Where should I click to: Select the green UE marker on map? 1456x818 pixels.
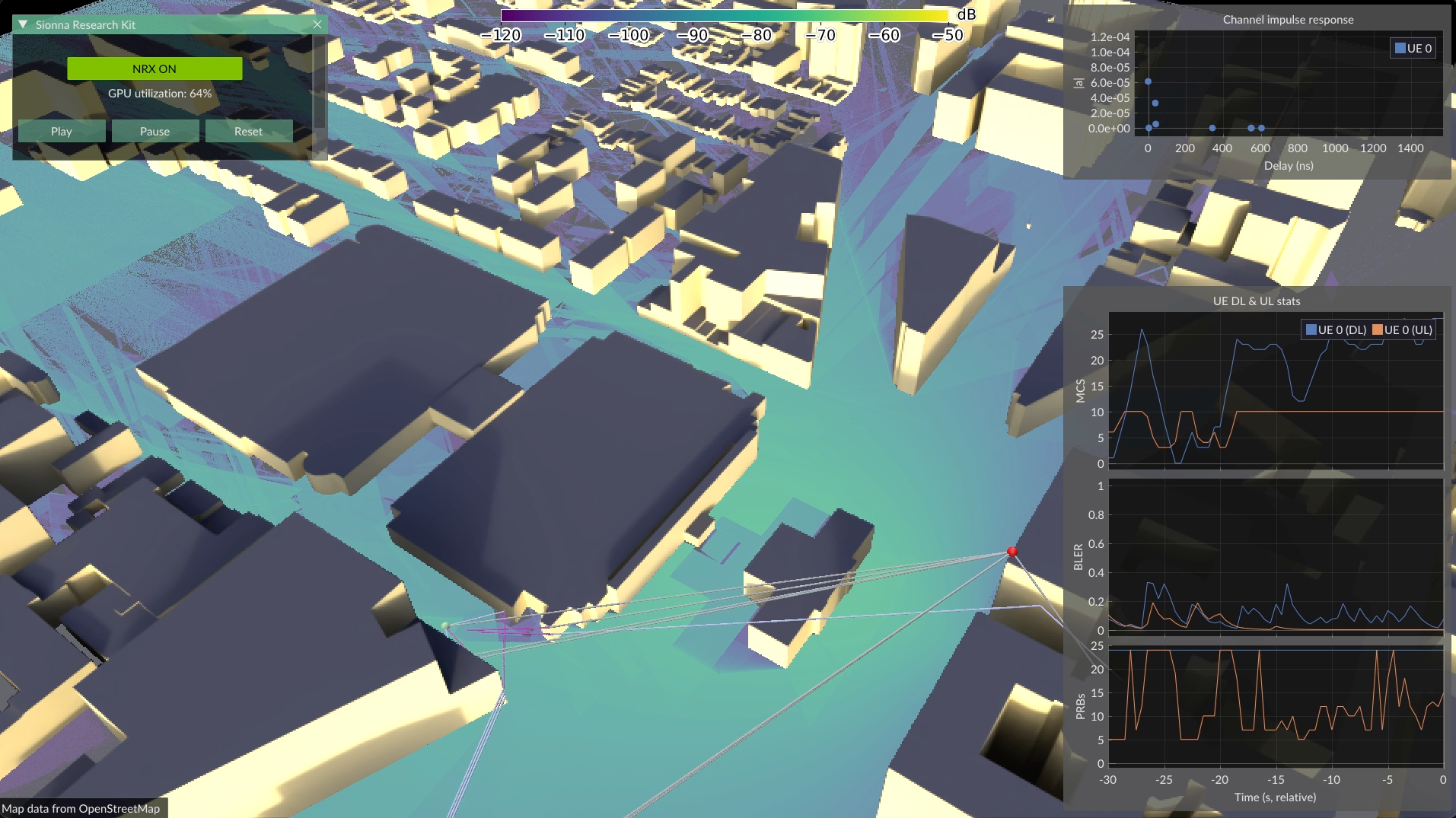click(x=445, y=626)
